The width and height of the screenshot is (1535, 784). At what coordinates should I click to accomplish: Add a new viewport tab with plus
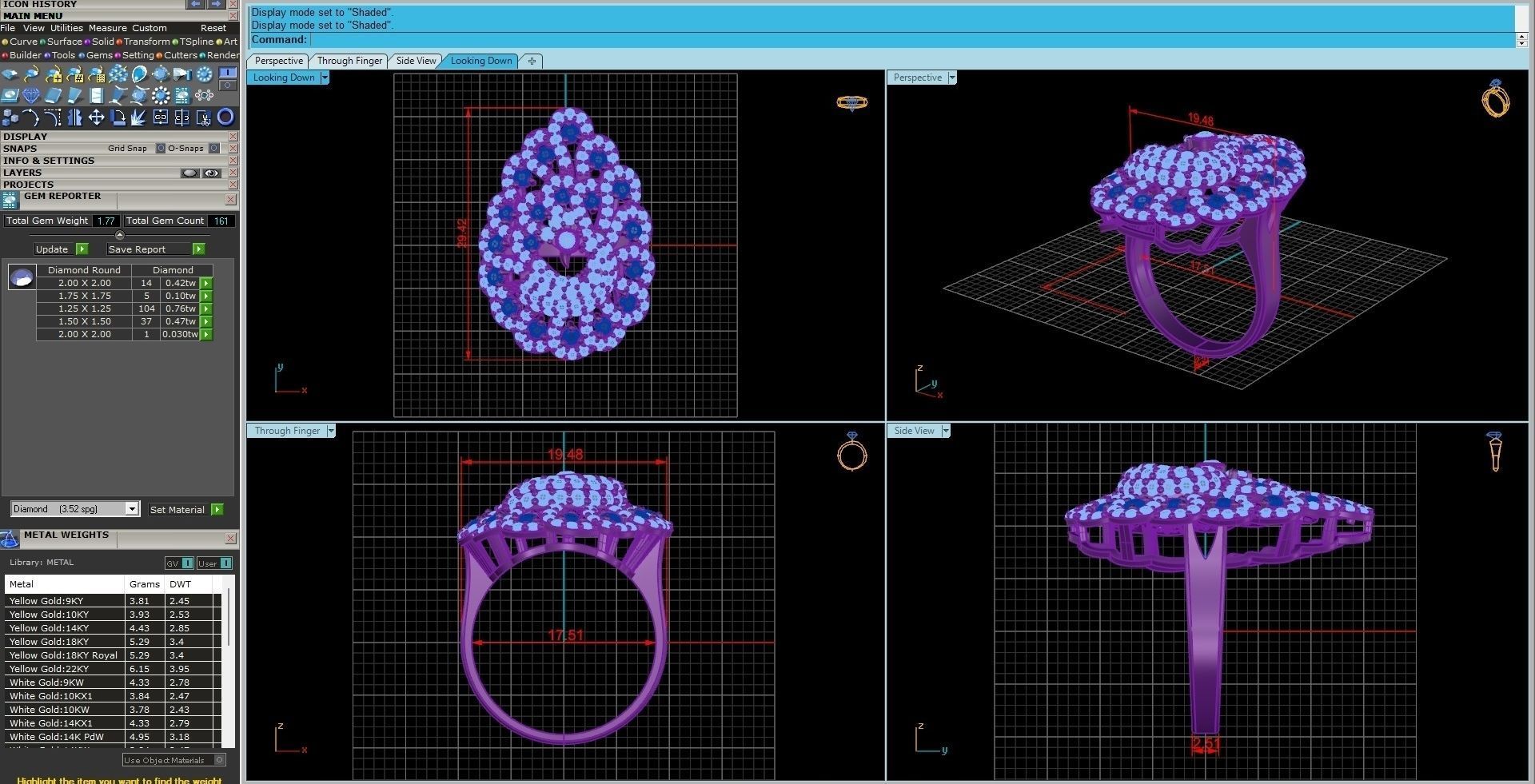tap(532, 61)
